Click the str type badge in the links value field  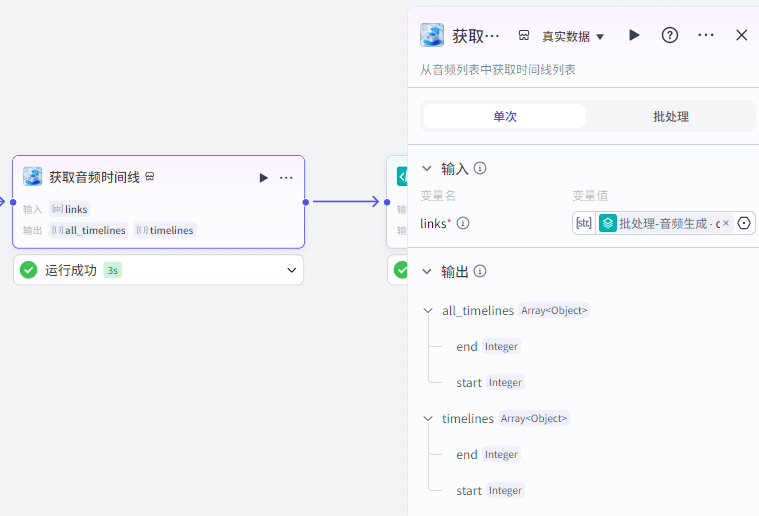[x=584, y=223]
